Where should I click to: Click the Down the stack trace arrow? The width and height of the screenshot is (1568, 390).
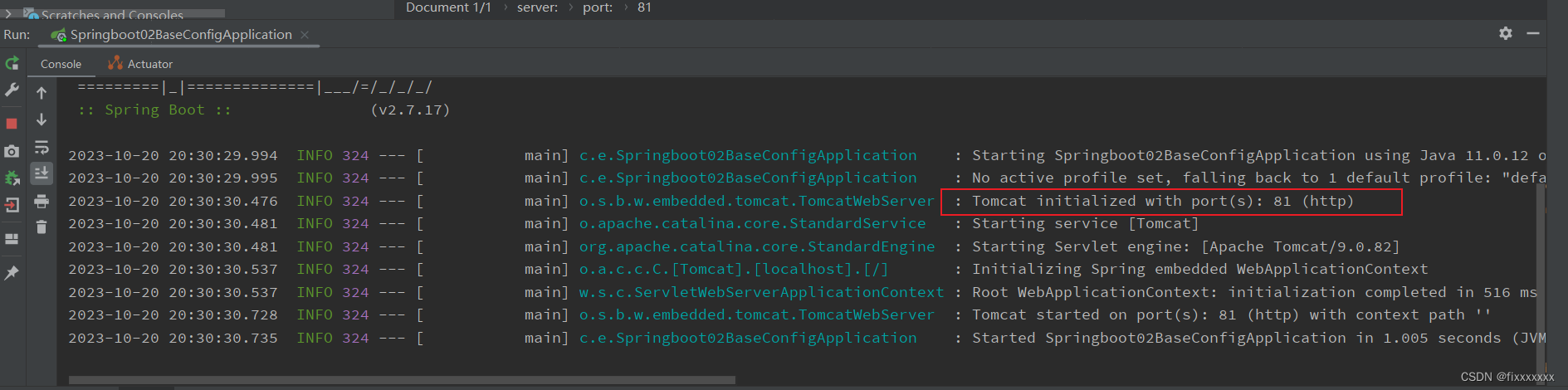click(42, 120)
